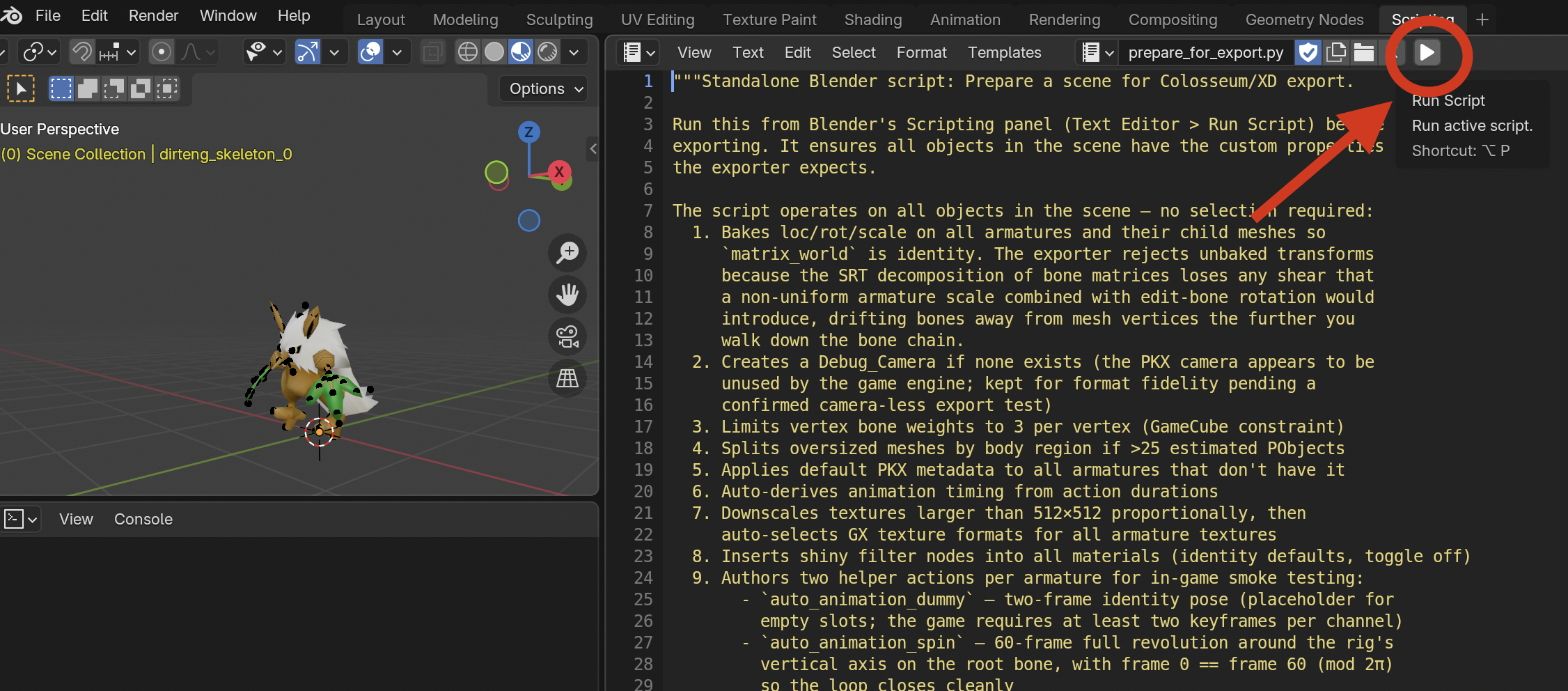Viewport: 1568px width, 691px height.
Task: Open the snapping increment options dropdown
Action: [118, 52]
